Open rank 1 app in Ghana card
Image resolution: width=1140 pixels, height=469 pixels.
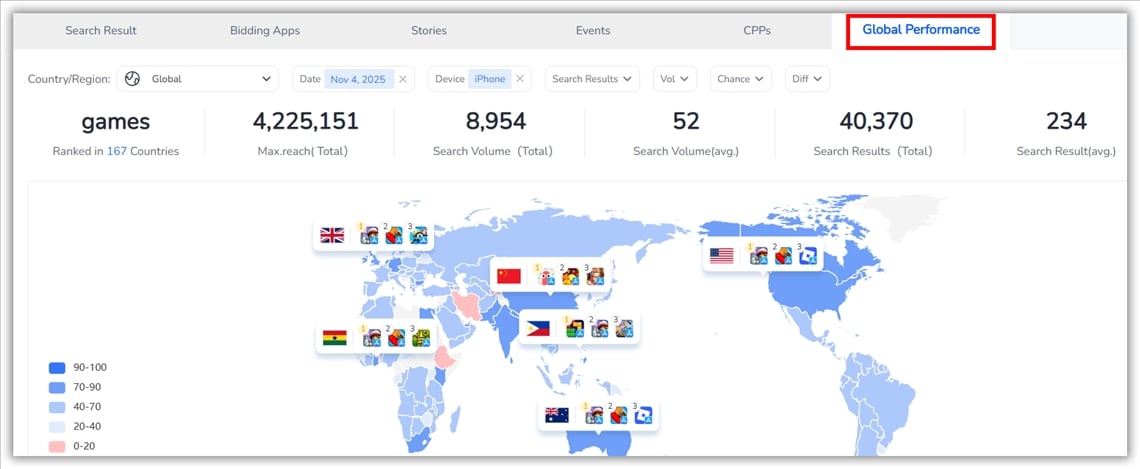pyautogui.click(x=372, y=337)
